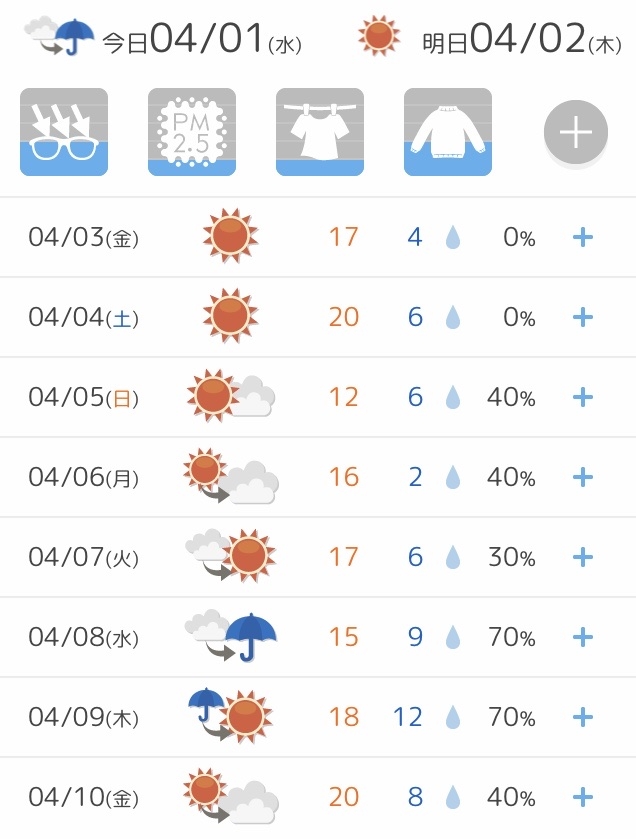The height and width of the screenshot is (839, 636).
Task: Expand details for 04/07 with plus sign
Action: click(x=583, y=557)
